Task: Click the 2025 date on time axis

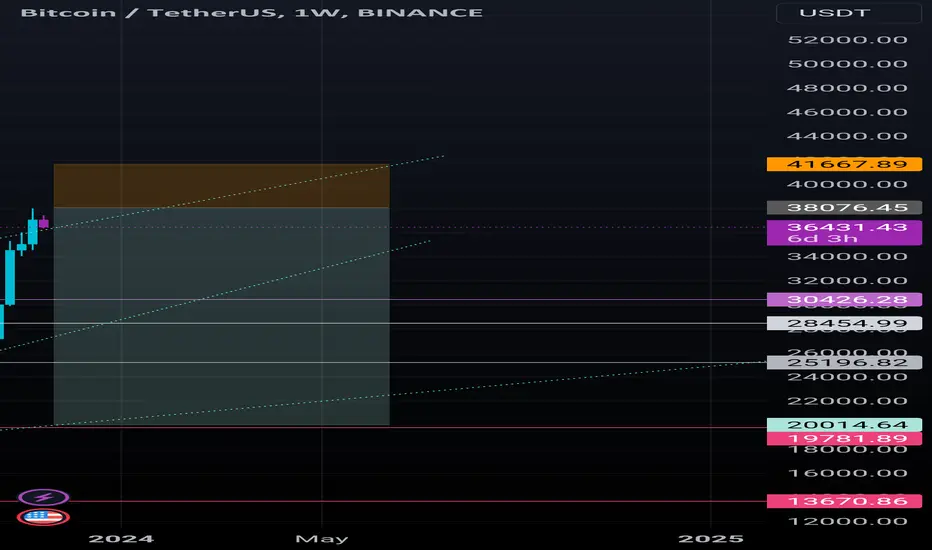Action: pos(712,538)
